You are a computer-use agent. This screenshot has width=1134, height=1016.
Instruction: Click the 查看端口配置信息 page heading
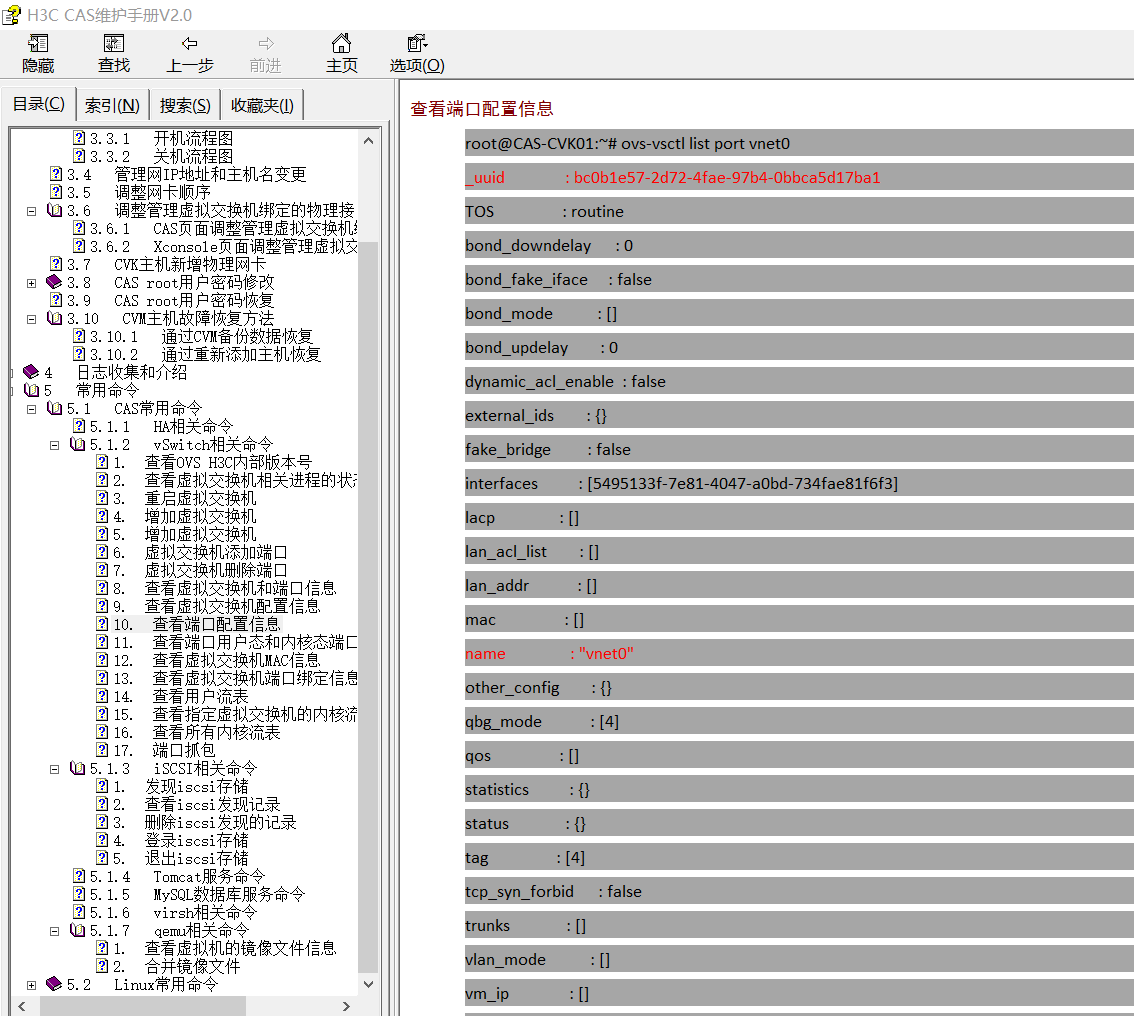coord(482,108)
